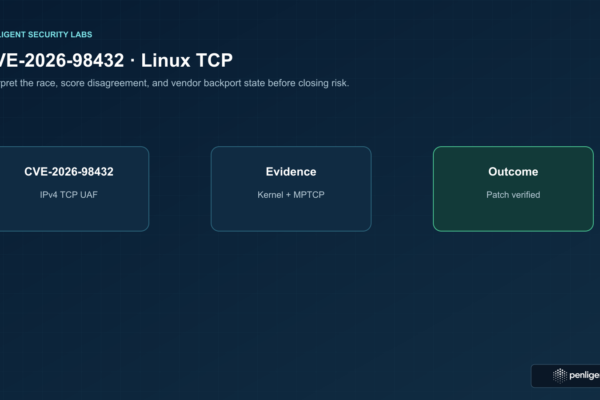Image resolution: width=600 pixels, height=400 pixels.
Task: Click the 'IPv4 TCP UAF' text
Action: click(68, 195)
